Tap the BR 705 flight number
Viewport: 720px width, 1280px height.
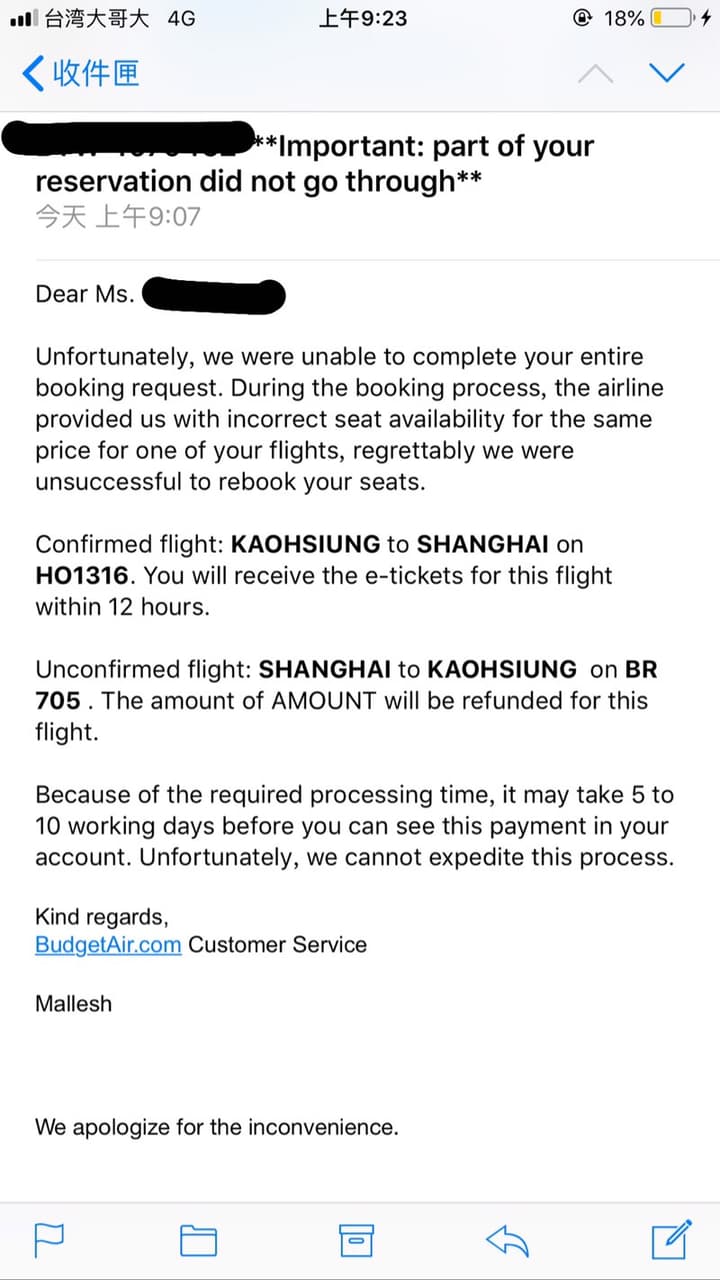346,685
